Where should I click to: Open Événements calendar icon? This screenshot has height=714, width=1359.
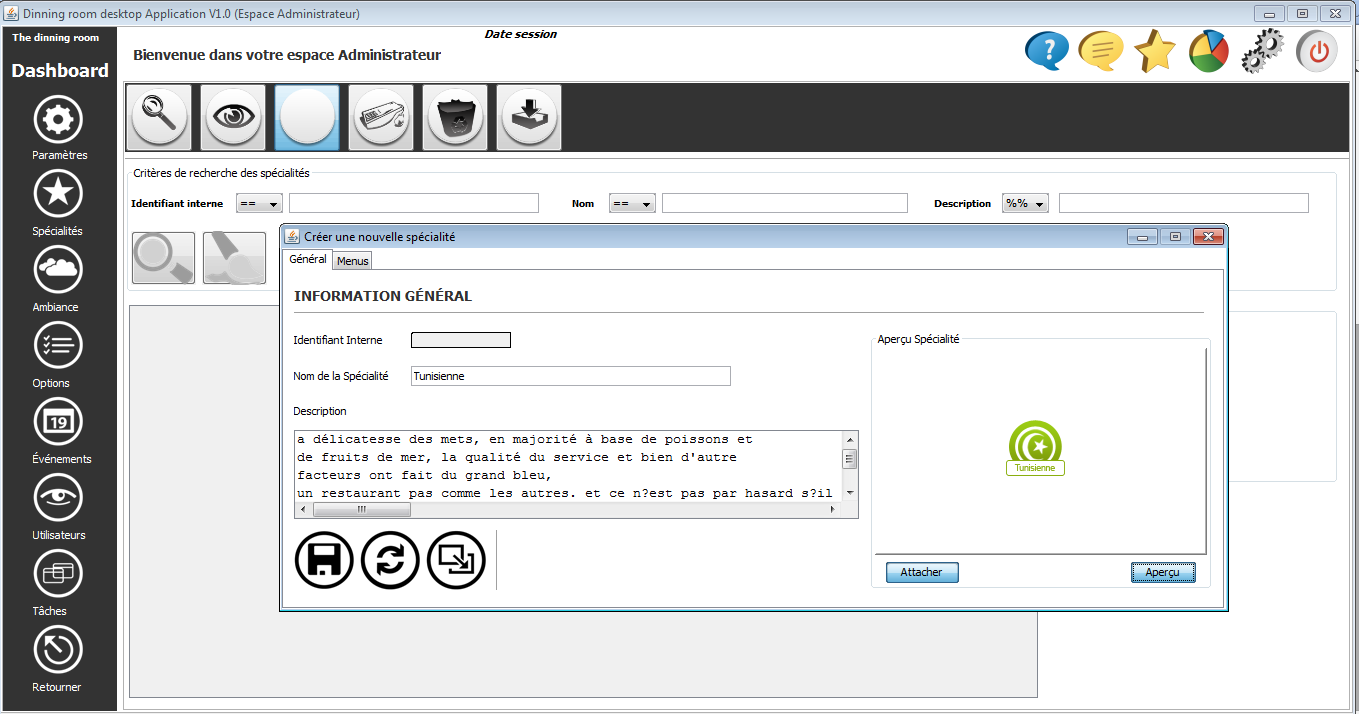tap(58, 422)
